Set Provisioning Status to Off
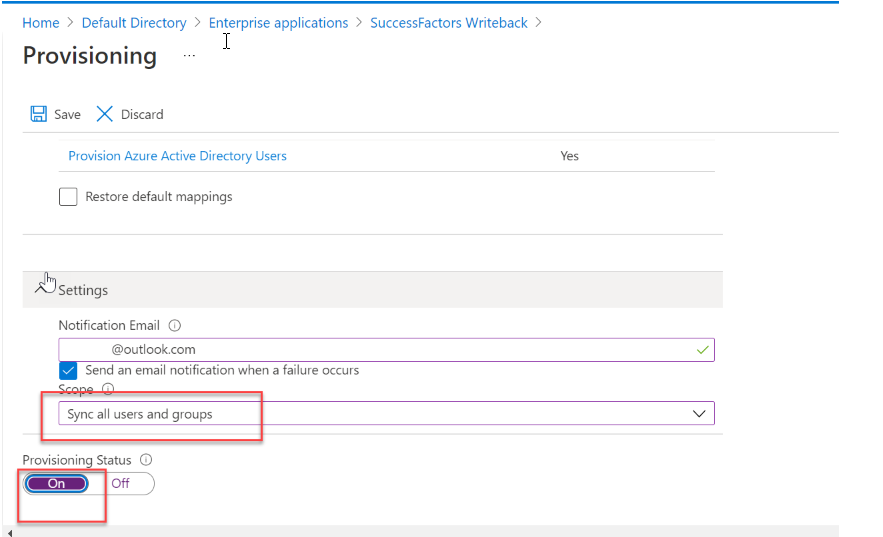The image size is (883, 537). (x=121, y=484)
